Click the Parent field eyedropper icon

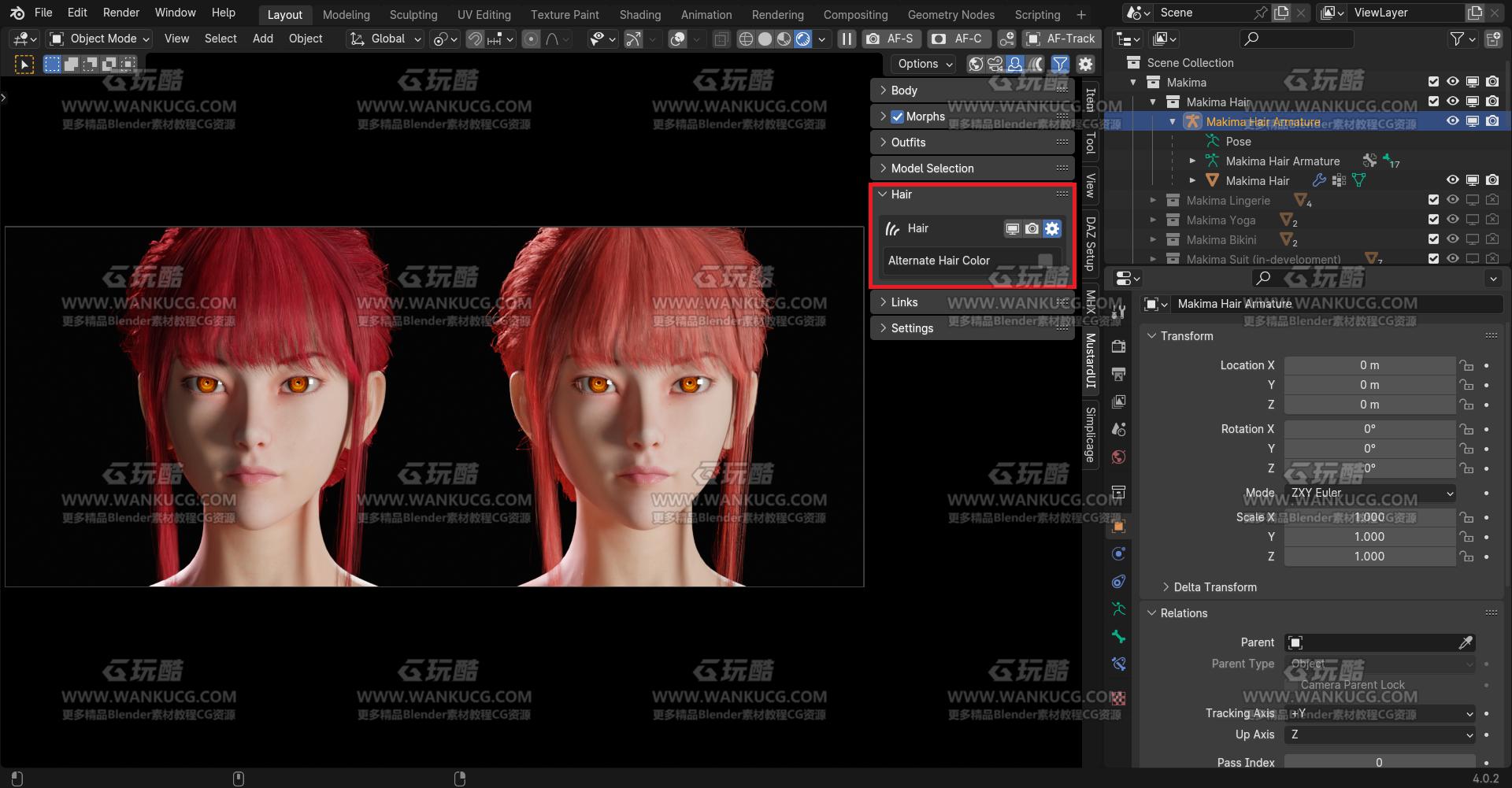(x=1465, y=643)
